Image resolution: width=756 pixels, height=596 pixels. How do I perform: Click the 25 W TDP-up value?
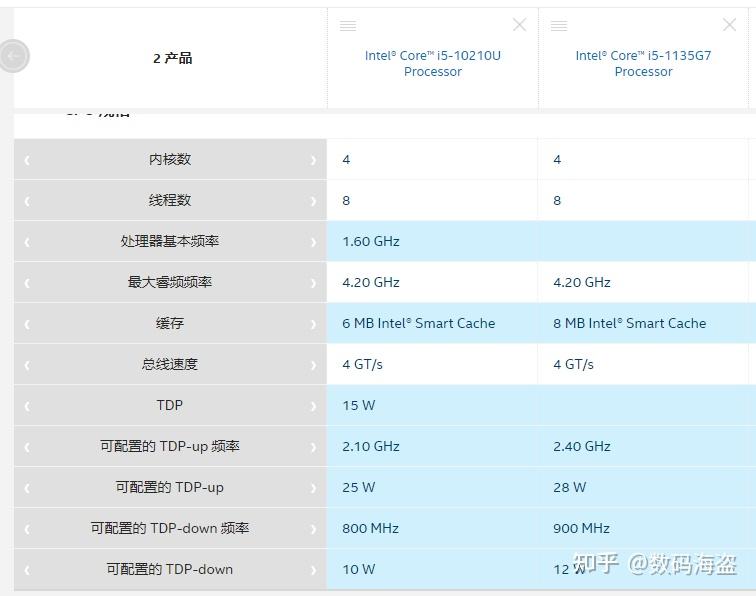pos(359,487)
